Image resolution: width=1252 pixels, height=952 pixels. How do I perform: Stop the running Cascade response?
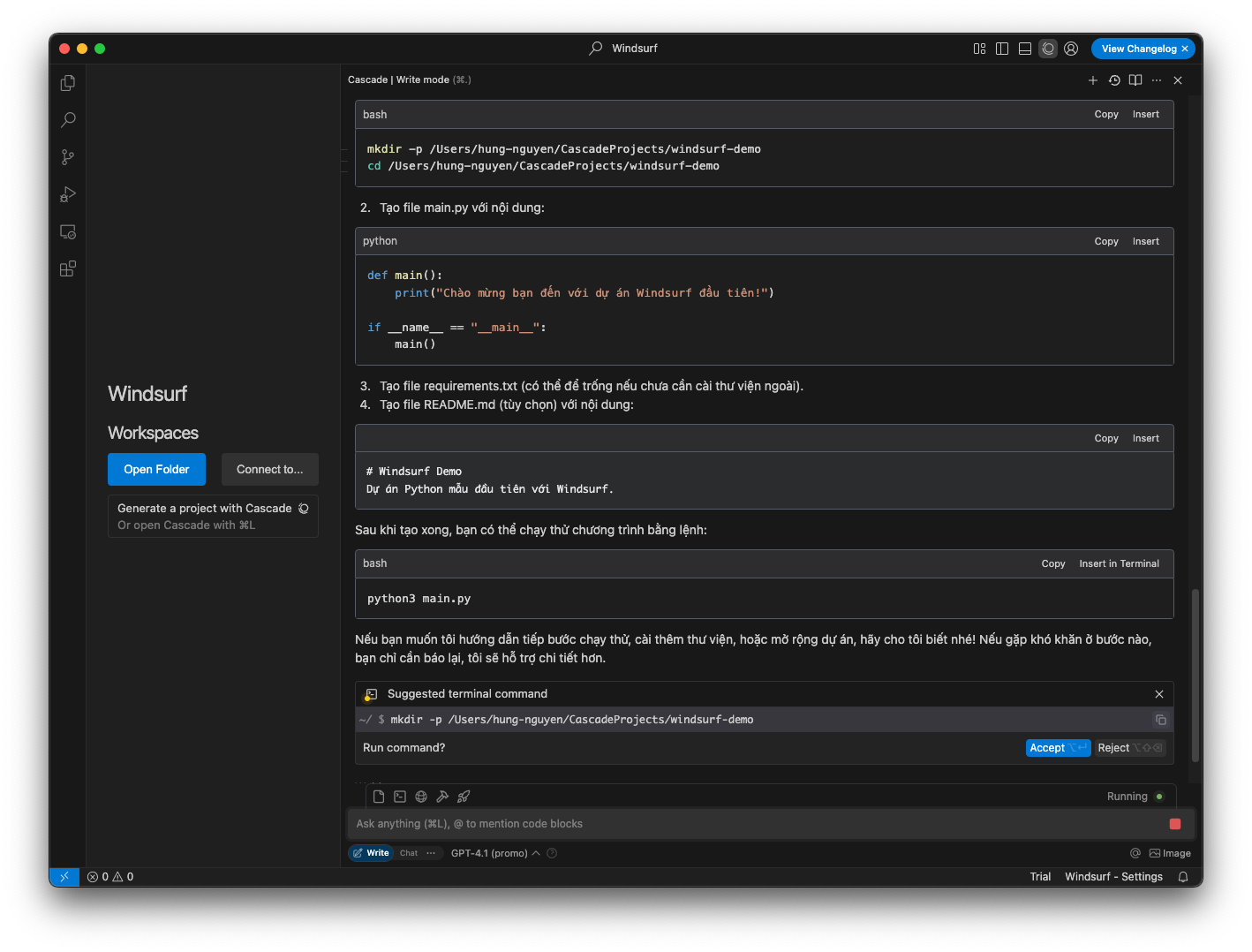coord(1175,824)
